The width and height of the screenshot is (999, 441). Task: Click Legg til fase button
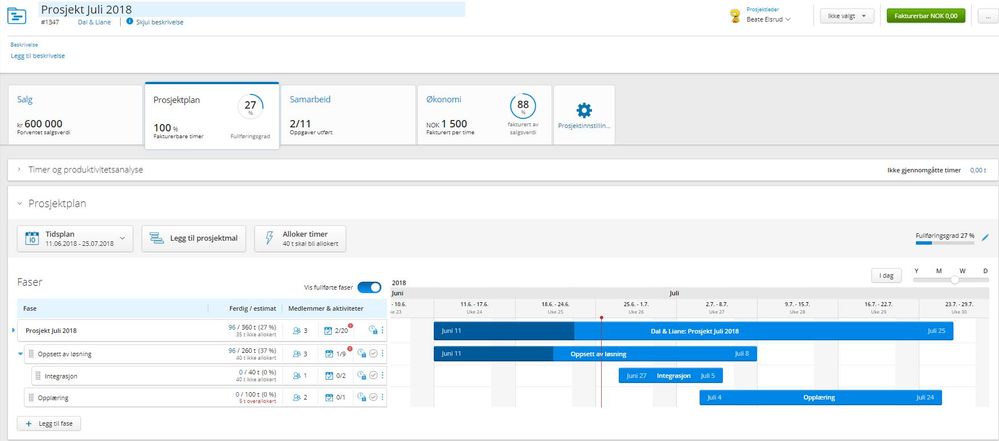49,424
